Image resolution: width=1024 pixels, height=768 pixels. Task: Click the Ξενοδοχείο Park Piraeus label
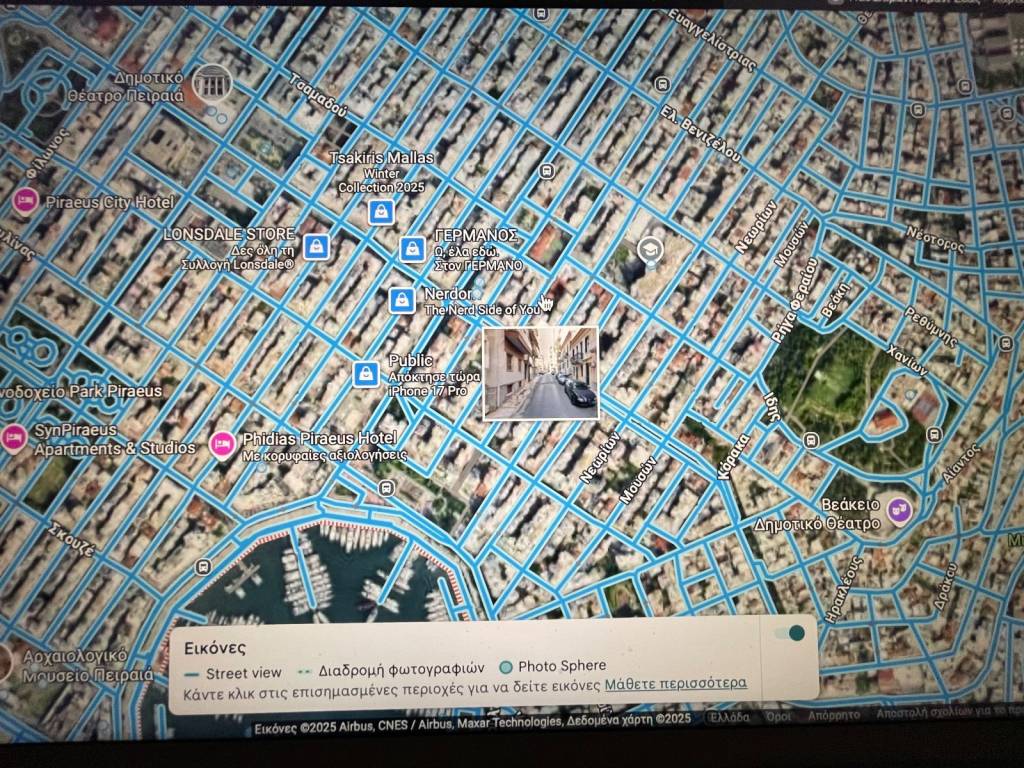coord(80,391)
